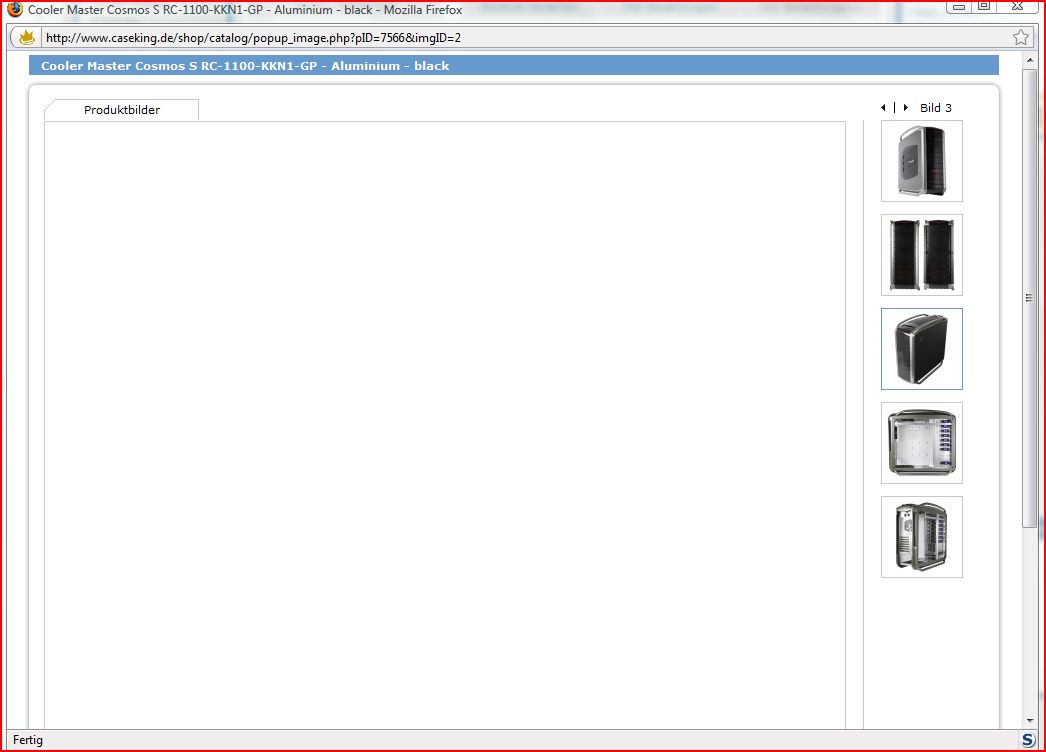
Task: Maximize the Firefox popup window
Action: (x=984, y=7)
